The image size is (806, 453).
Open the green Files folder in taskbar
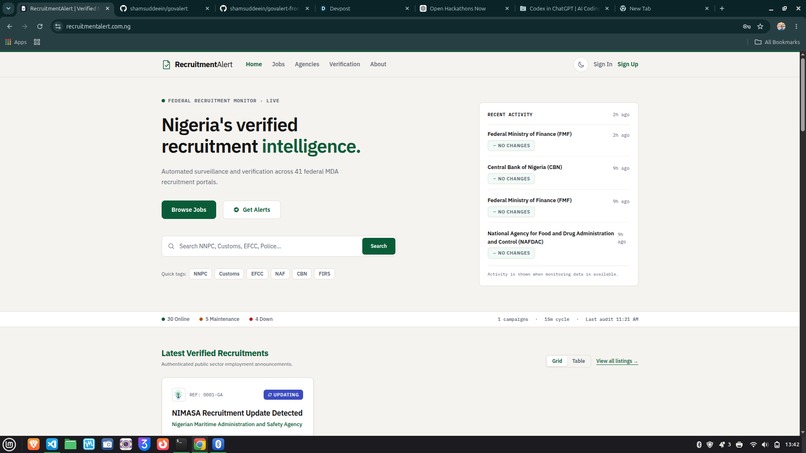tap(70, 444)
